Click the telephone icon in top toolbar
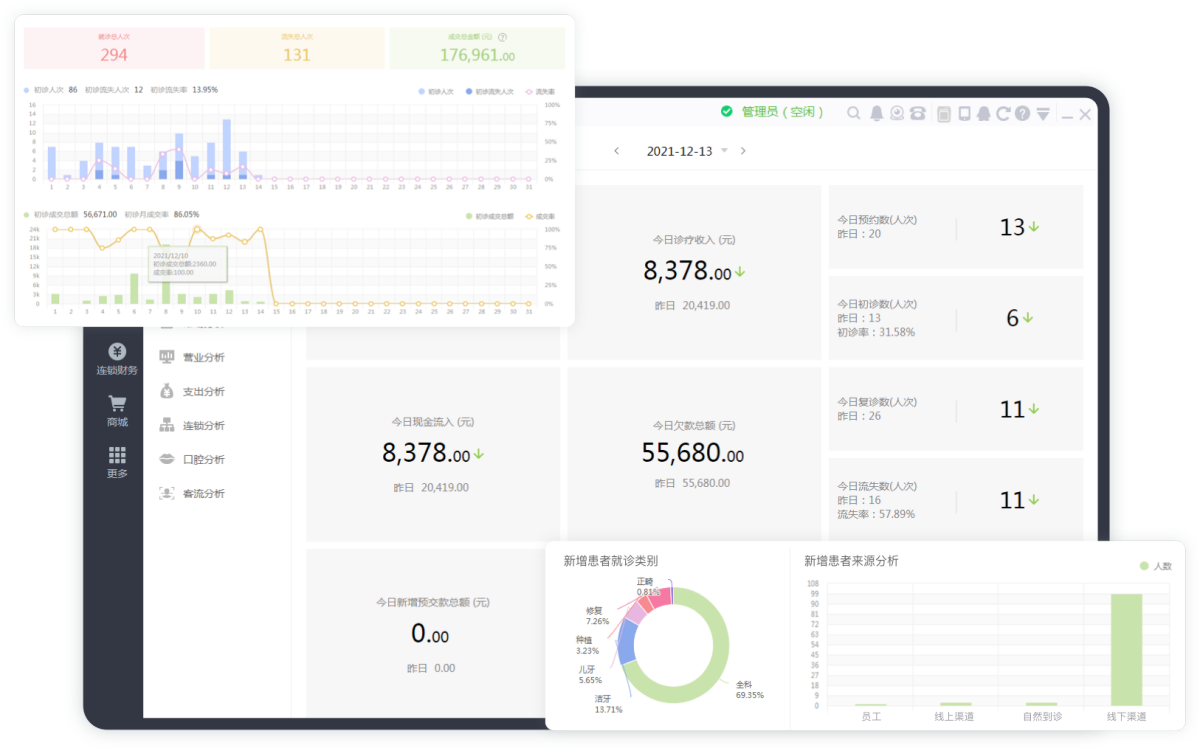 (x=917, y=114)
